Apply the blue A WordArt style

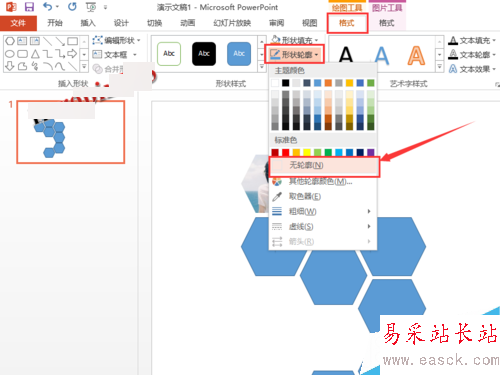(381, 55)
